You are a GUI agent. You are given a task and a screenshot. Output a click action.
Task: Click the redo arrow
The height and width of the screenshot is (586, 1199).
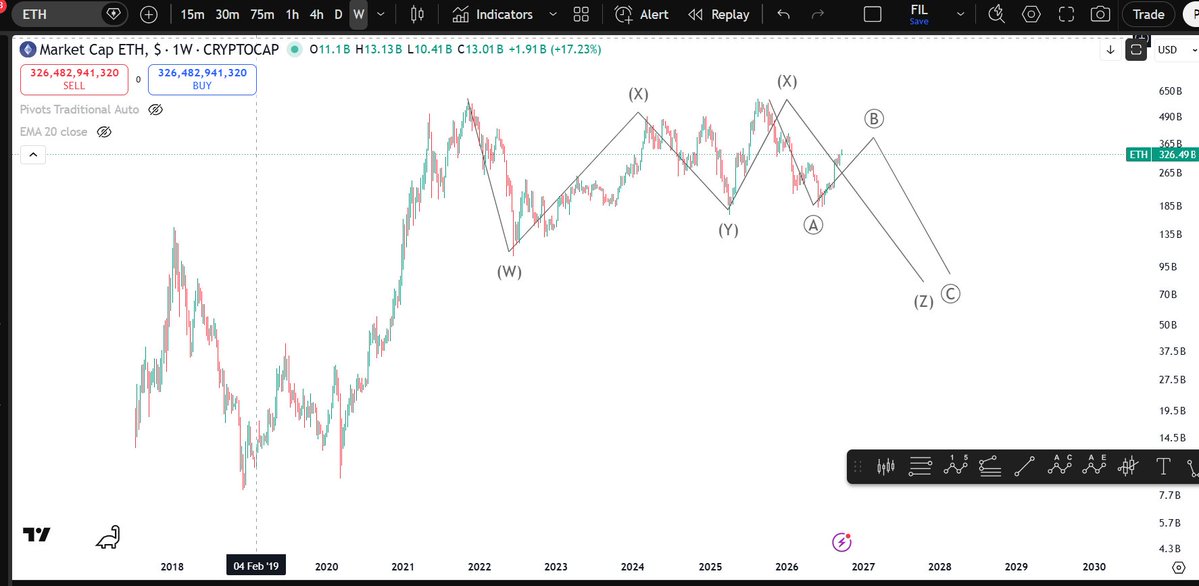(817, 15)
